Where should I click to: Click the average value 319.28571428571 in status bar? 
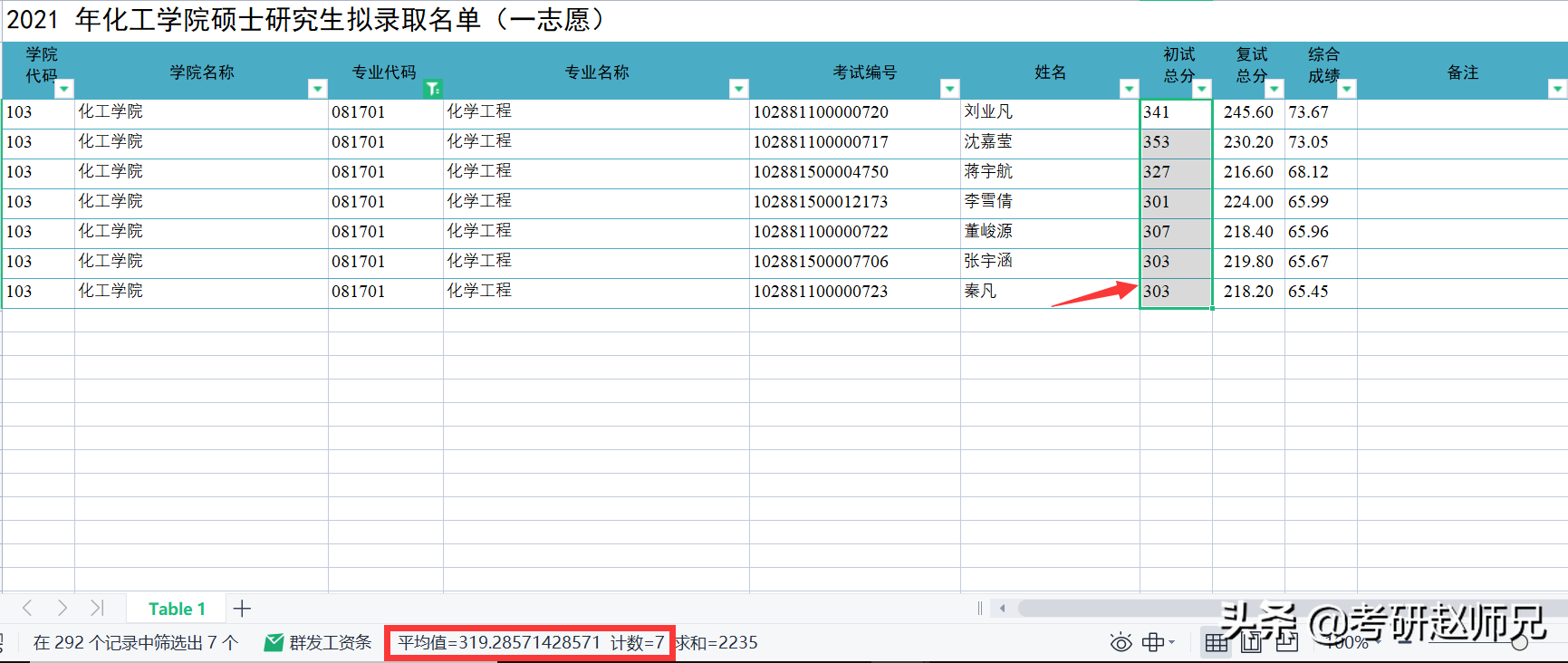(x=499, y=643)
